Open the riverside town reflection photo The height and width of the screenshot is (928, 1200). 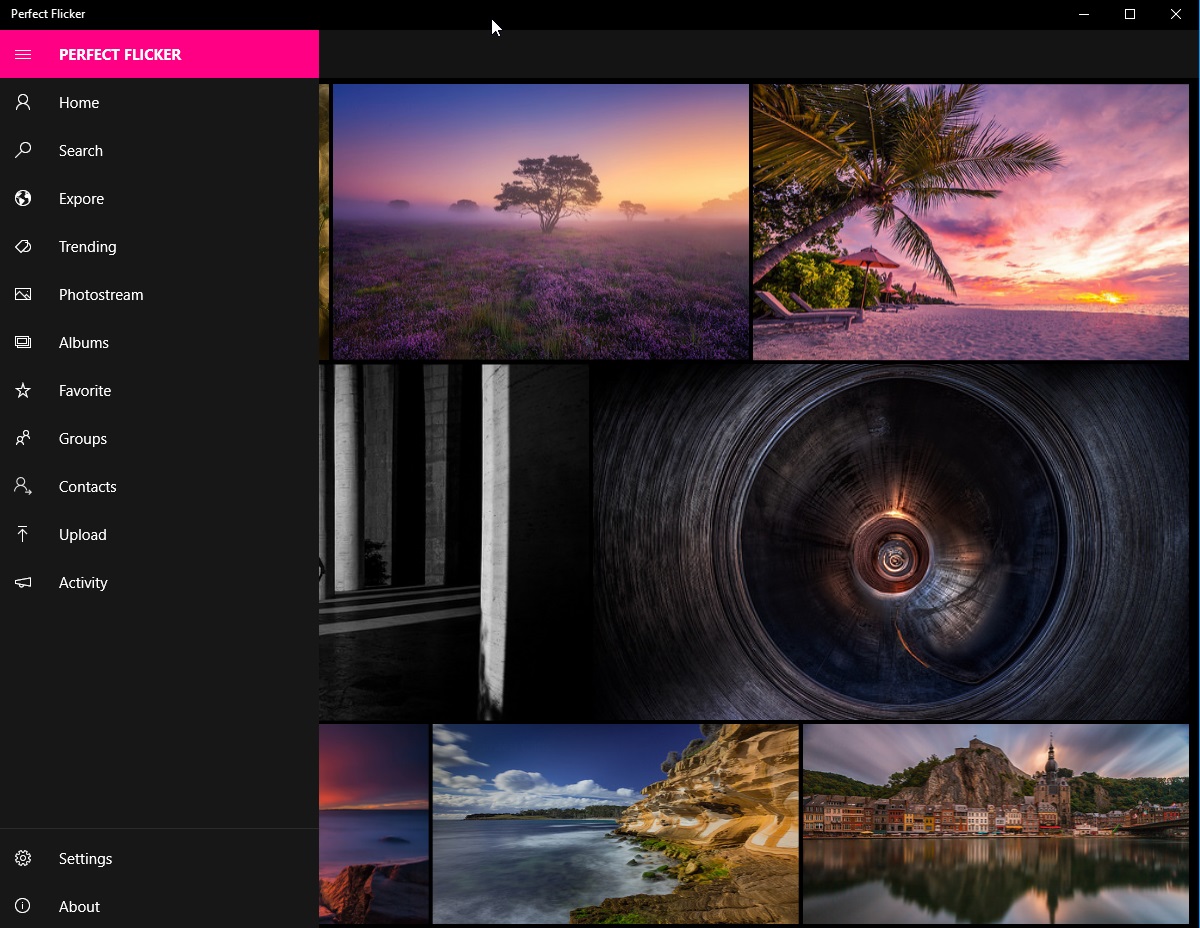click(995, 823)
